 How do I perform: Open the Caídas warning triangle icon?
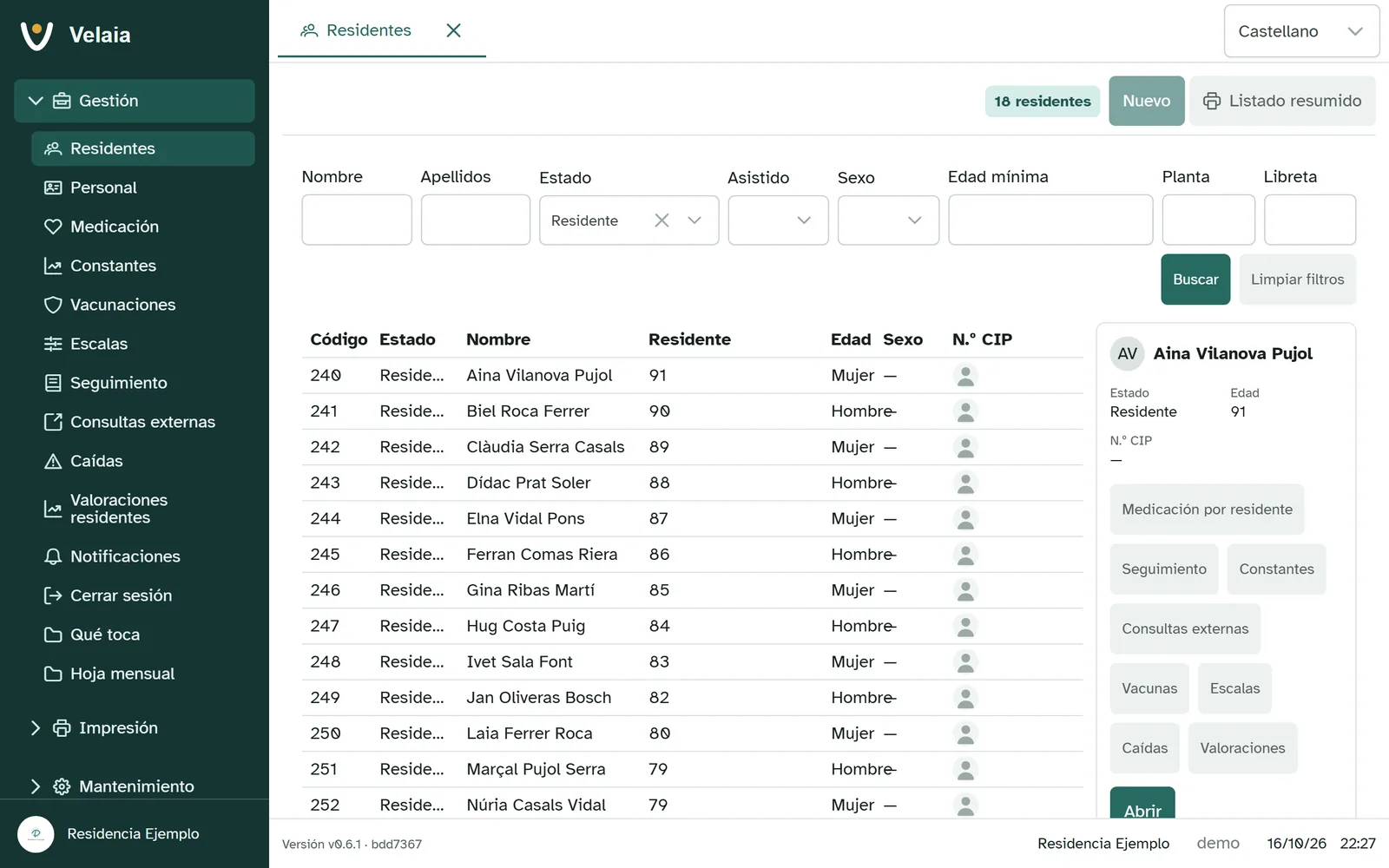click(x=53, y=461)
